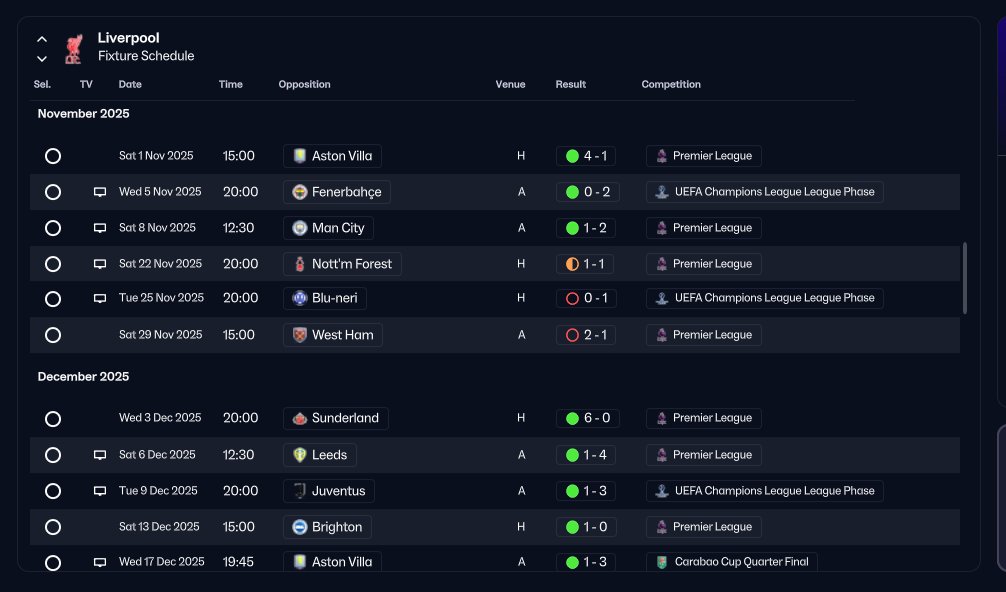Click the Brighton club badge
The width and height of the screenshot is (1006, 592).
click(x=300, y=527)
